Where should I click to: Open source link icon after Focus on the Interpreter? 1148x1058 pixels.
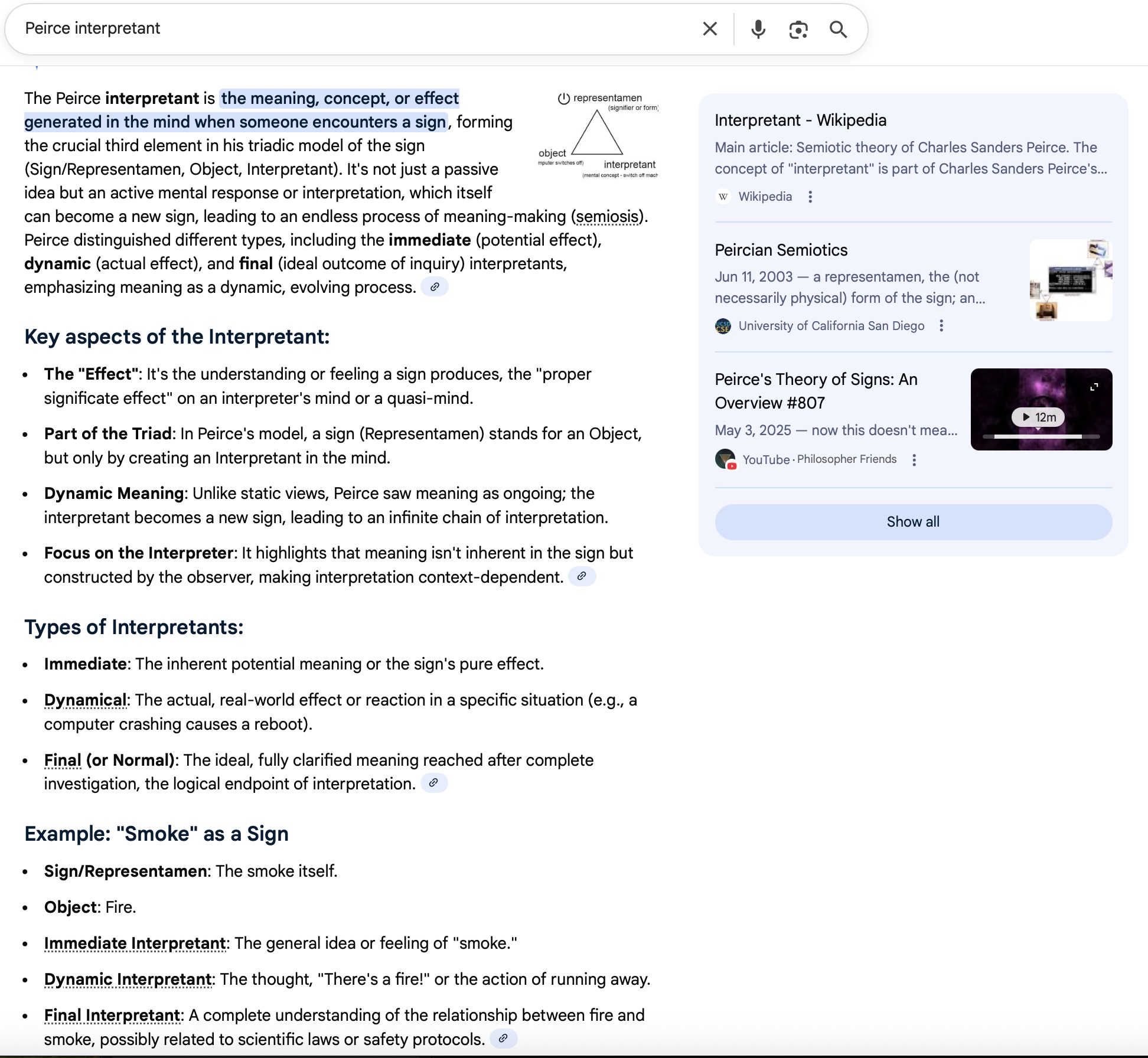(x=582, y=576)
